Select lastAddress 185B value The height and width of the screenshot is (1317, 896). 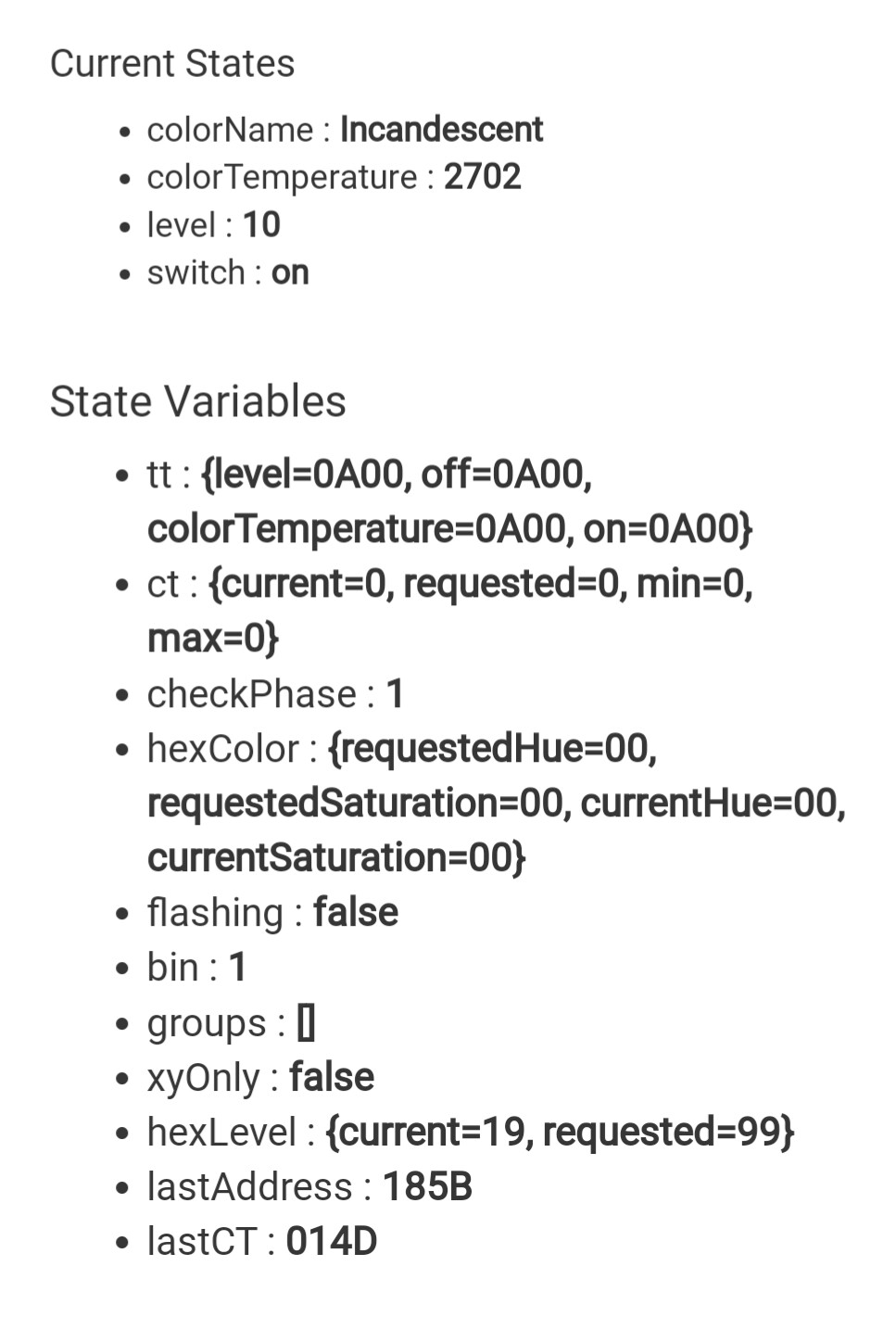(x=428, y=1187)
